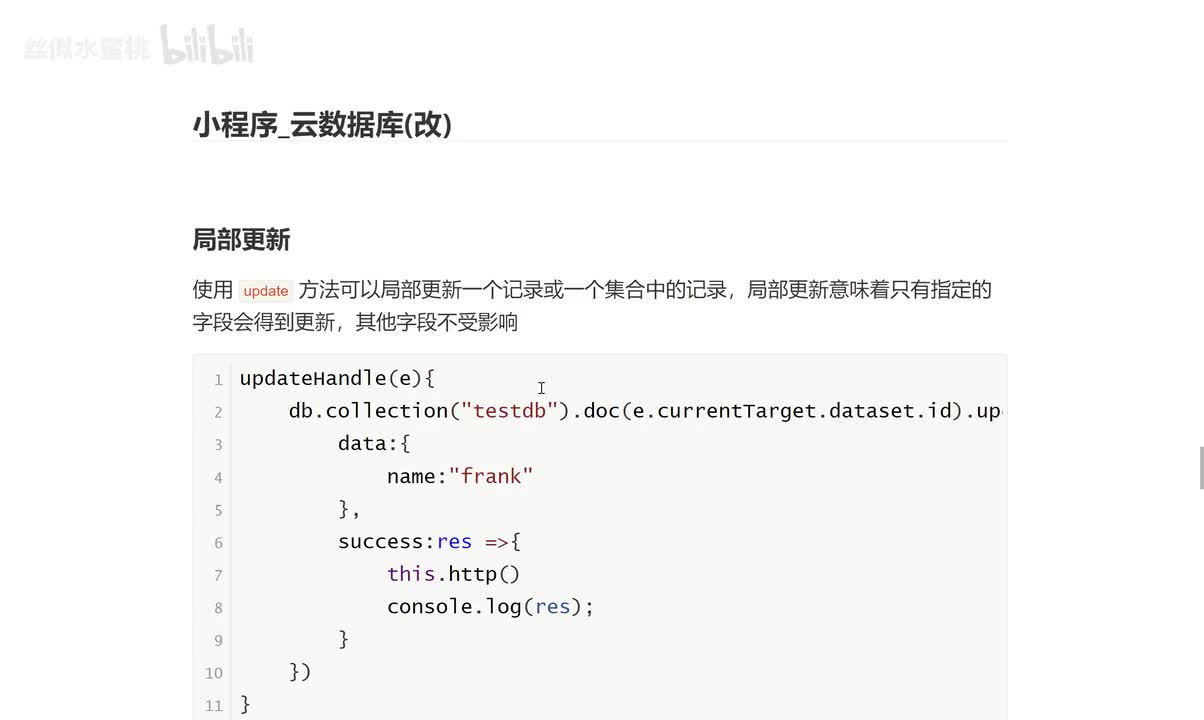Image resolution: width=1204 pixels, height=720 pixels.
Task: Click e.currentTarget.dataset.id in the code
Action: pyautogui.click(x=790, y=411)
